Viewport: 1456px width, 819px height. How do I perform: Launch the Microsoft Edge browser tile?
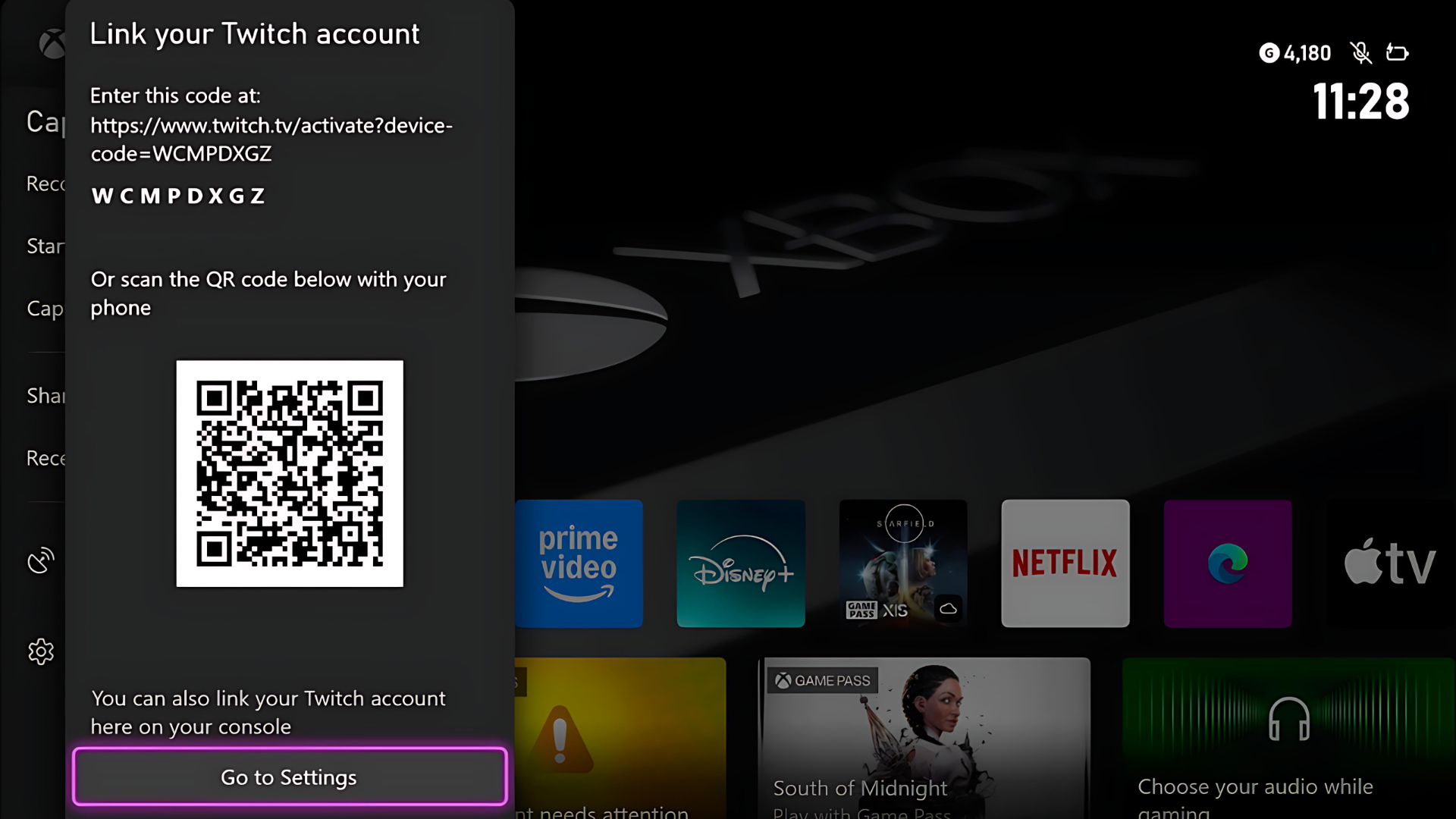point(1228,563)
